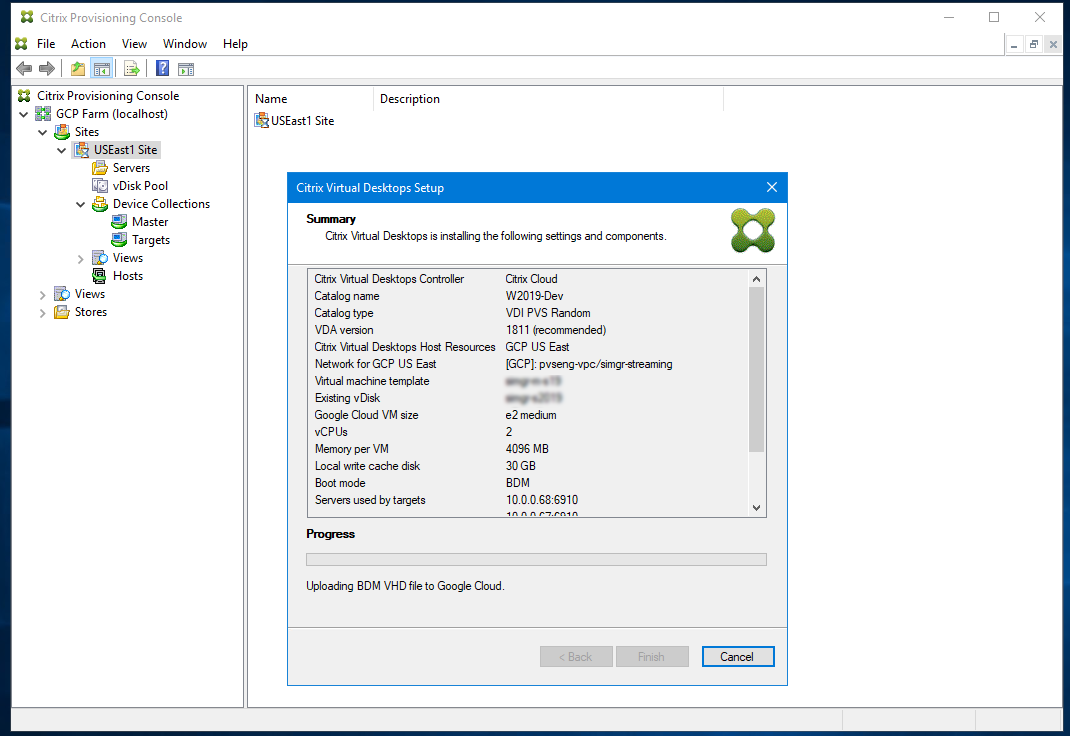
Task: Open the Action menu
Action: pos(88,43)
